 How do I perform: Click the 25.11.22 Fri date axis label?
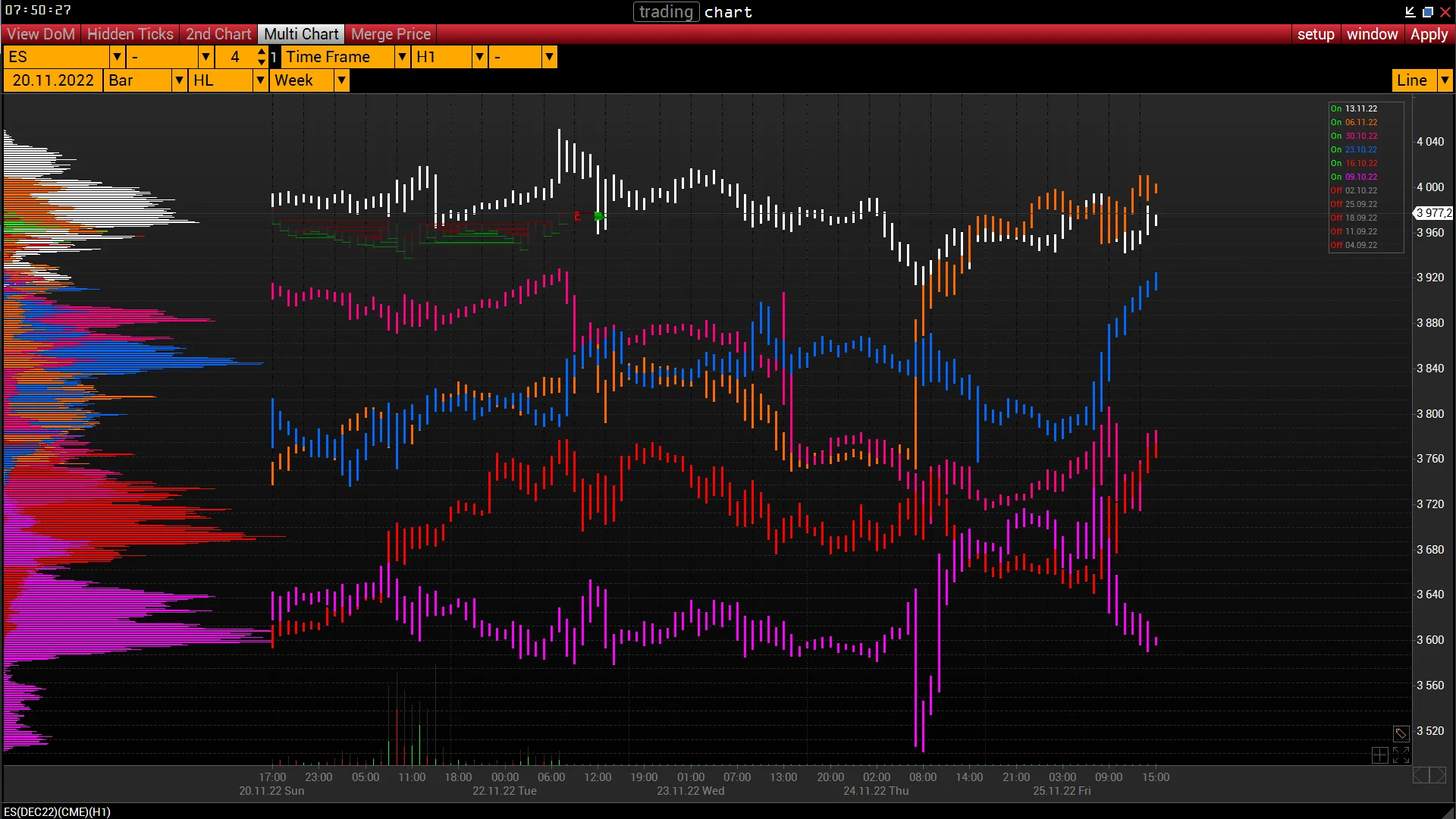(1062, 791)
